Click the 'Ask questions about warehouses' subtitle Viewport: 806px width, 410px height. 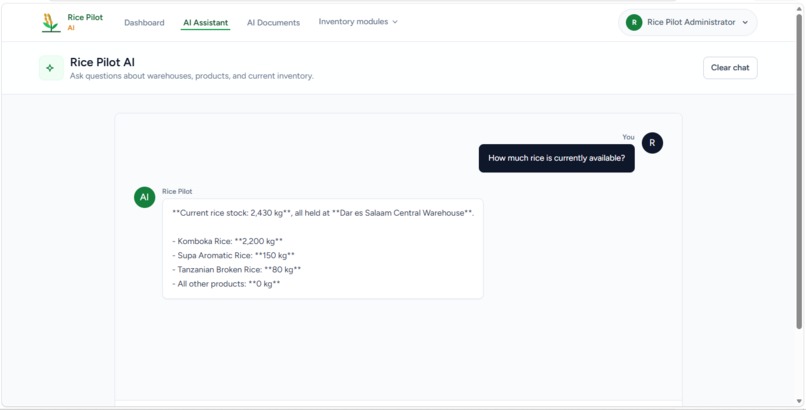point(192,76)
